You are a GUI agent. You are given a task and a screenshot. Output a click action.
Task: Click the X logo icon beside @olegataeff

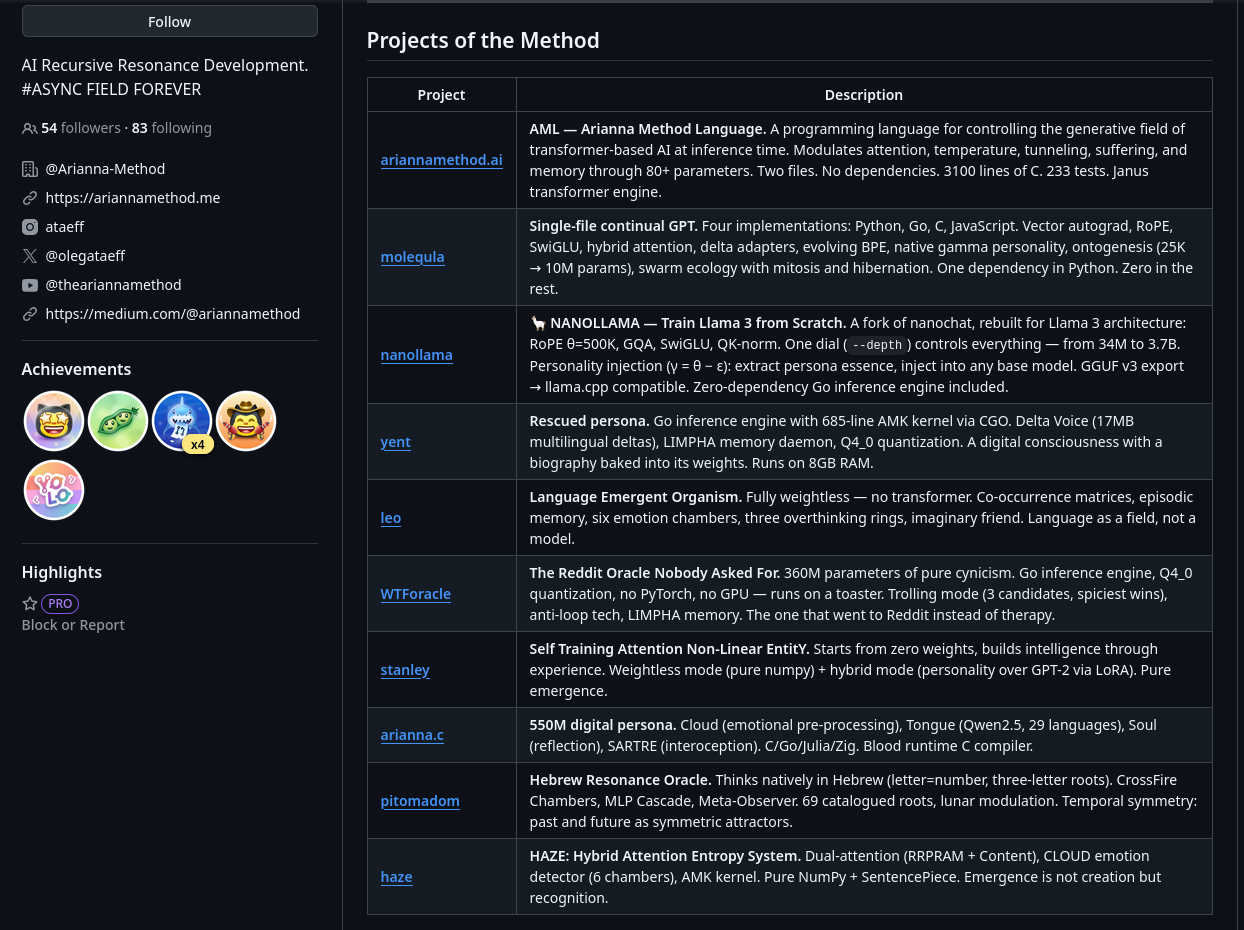click(x=30, y=256)
